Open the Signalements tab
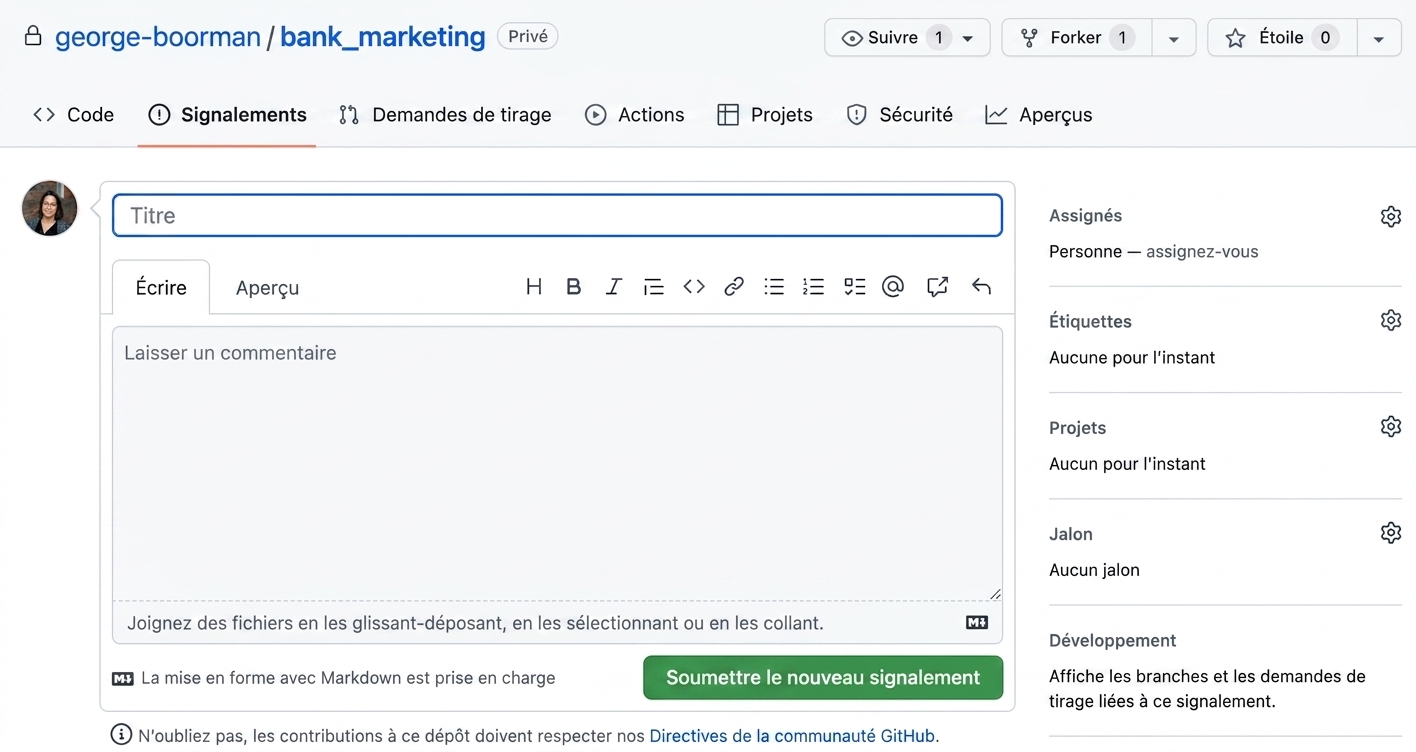Image resolution: width=1416 pixels, height=752 pixels. point(227,115)
